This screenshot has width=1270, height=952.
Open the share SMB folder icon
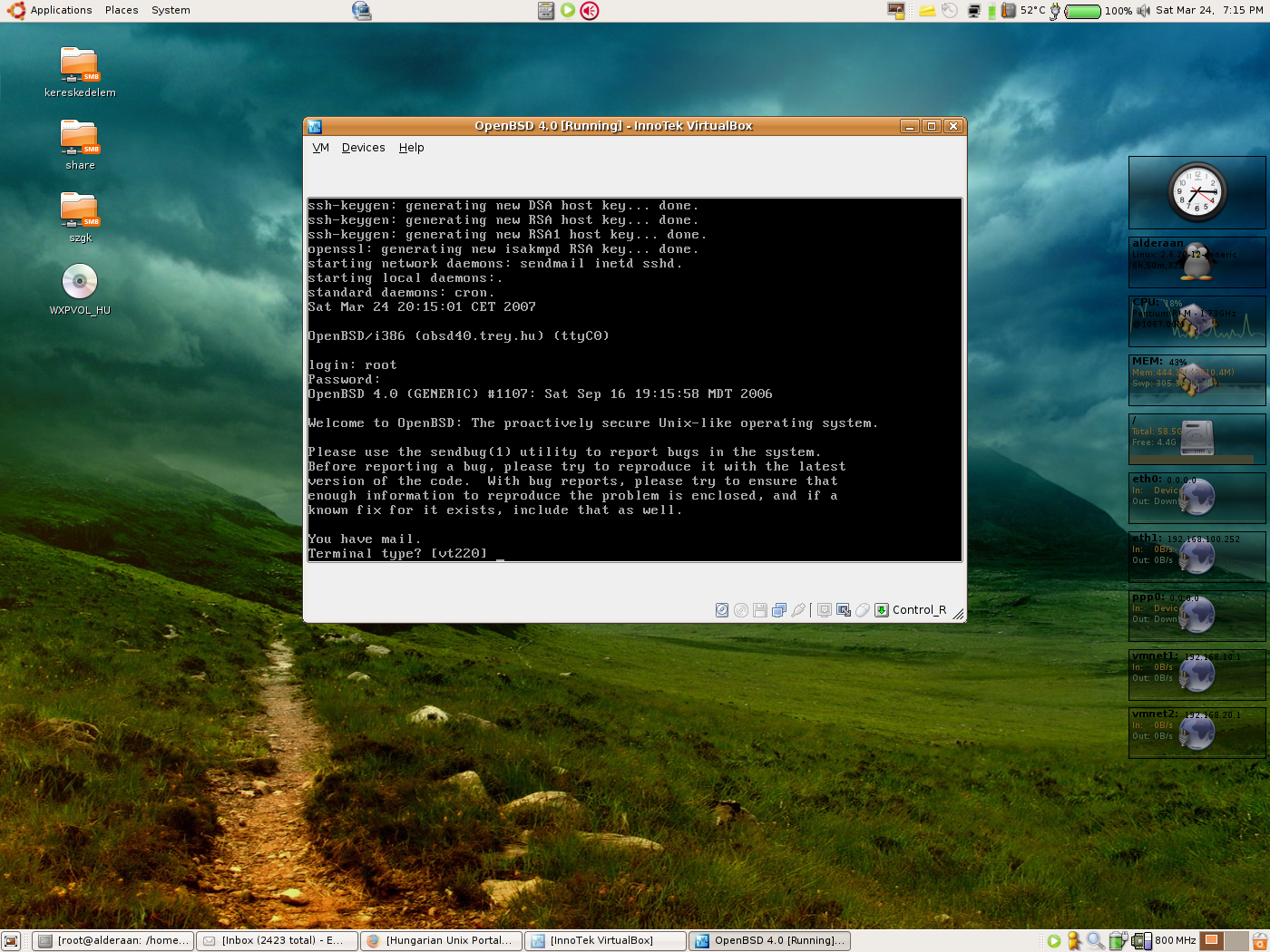80,145
